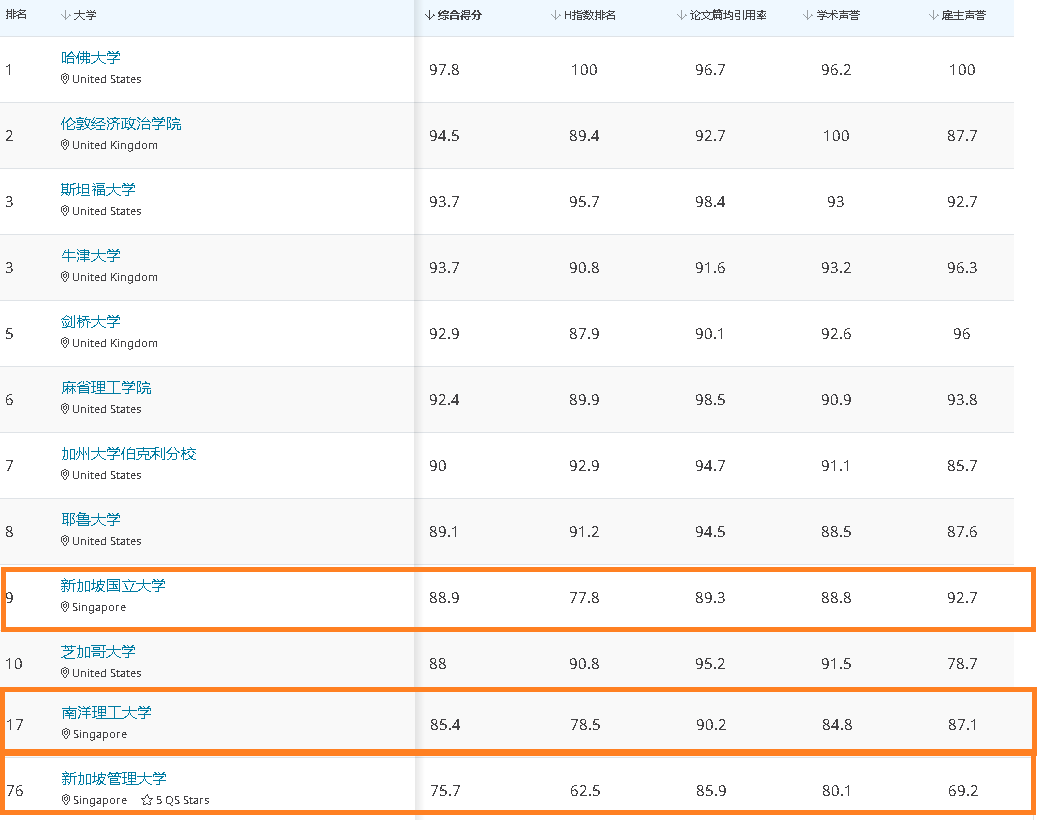The width and height of the screenshot is (1039, 820).
Task: Open 剑桥大学 link
Action: pyautogui.click(x=91, y=322)
